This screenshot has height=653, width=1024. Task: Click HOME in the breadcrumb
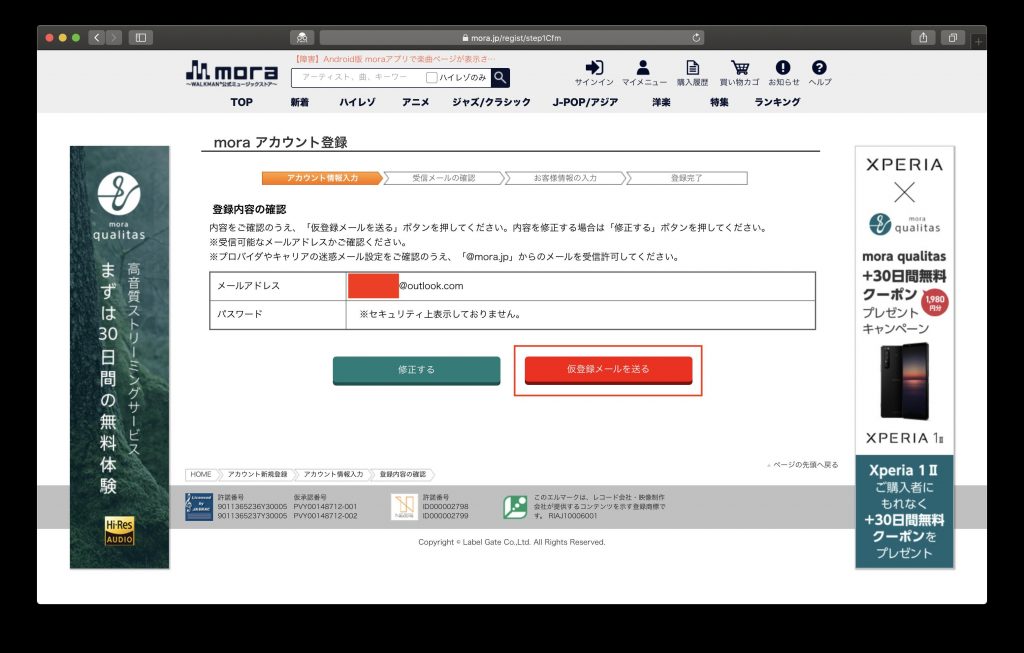(x=200, y=475)
